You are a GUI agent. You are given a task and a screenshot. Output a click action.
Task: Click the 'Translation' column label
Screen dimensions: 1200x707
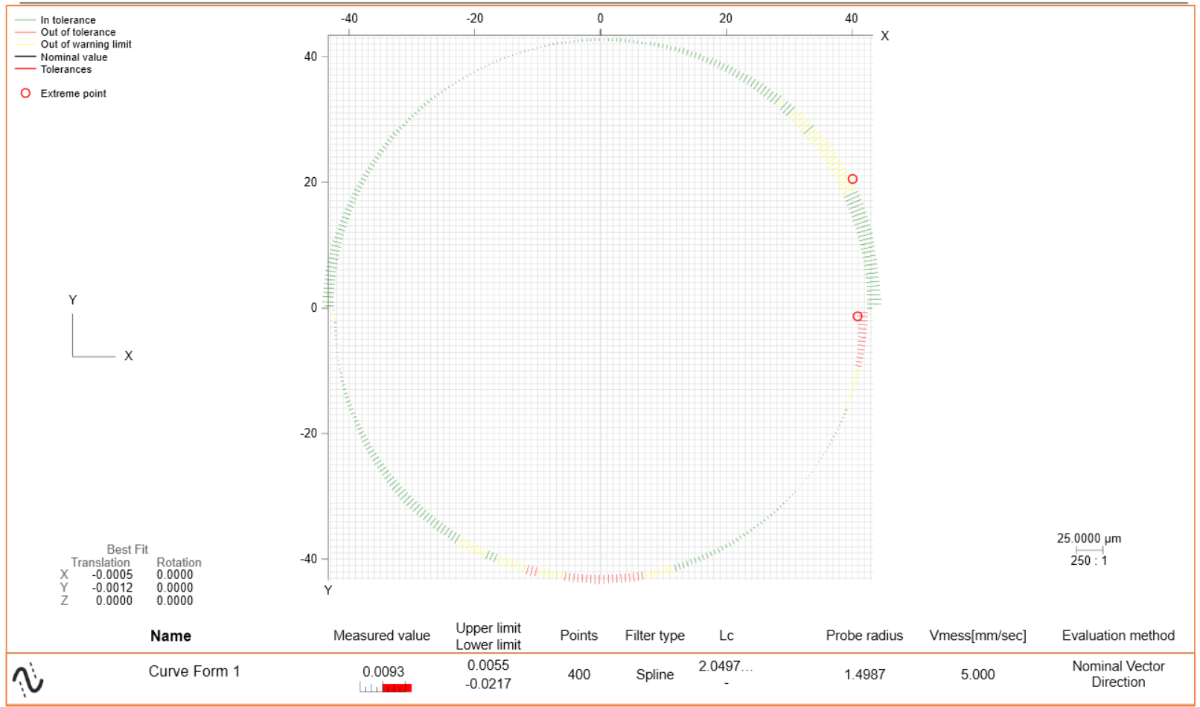[100, 563]
